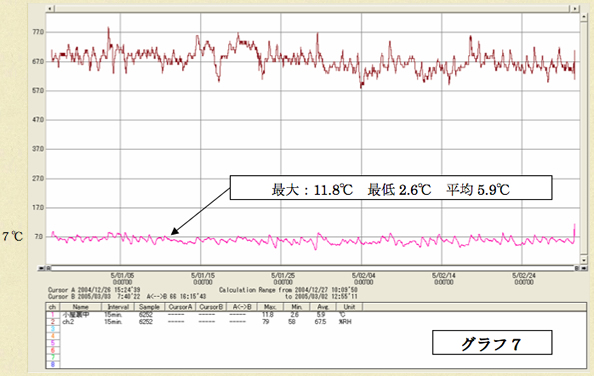Toggle channel 1 pink number button
Viewport: 594px width, 376px height.
point(53,315)
